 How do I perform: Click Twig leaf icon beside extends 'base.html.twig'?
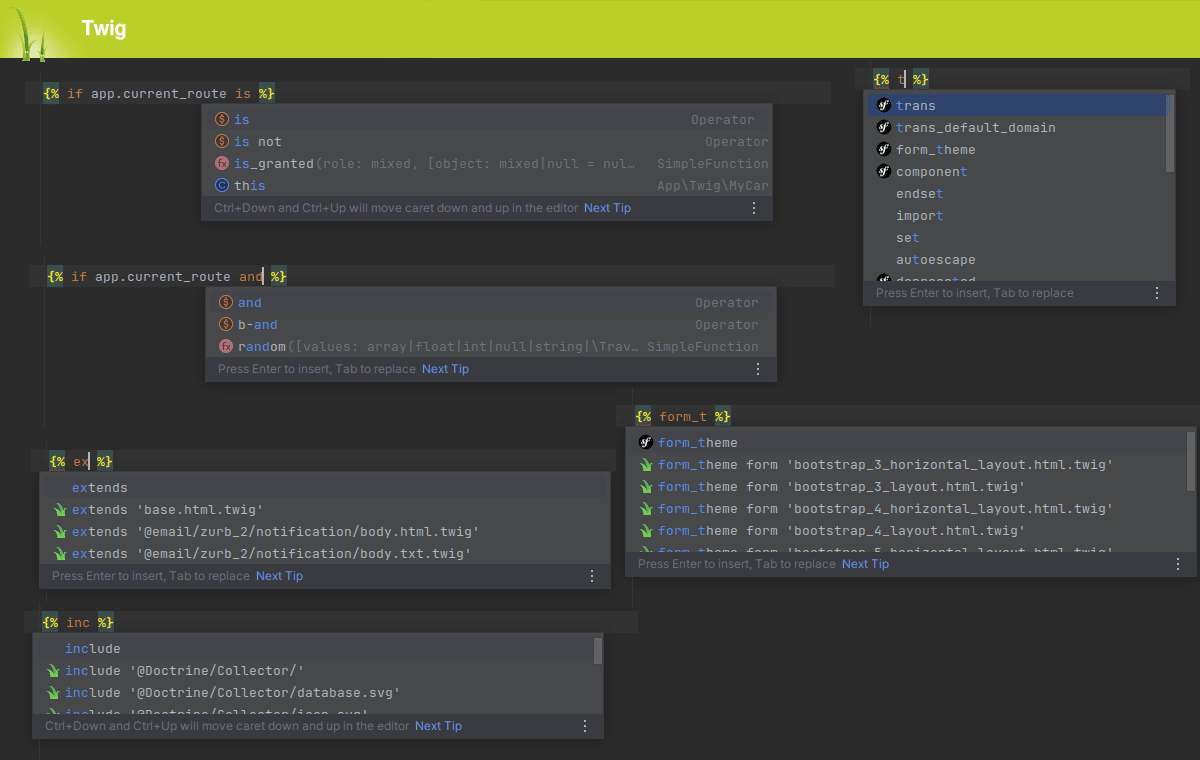point(59,510)
